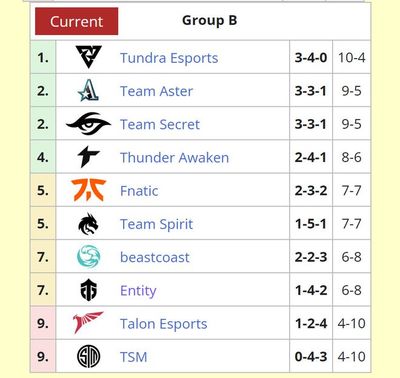Click the Team Aster logo icon
This screenshot has width=400, height=378.
[x=88, y=90]
